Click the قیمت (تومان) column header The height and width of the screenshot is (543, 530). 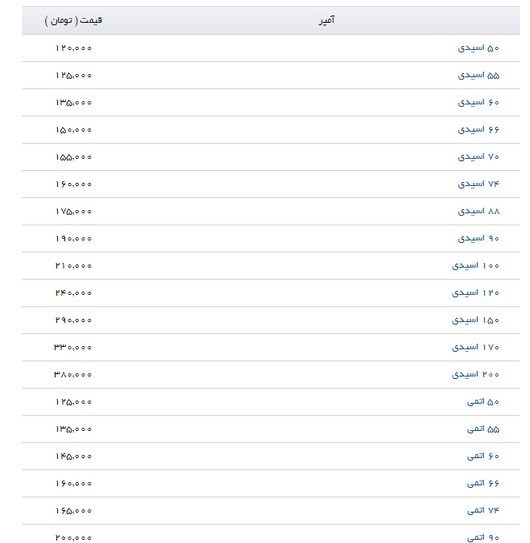73,20
